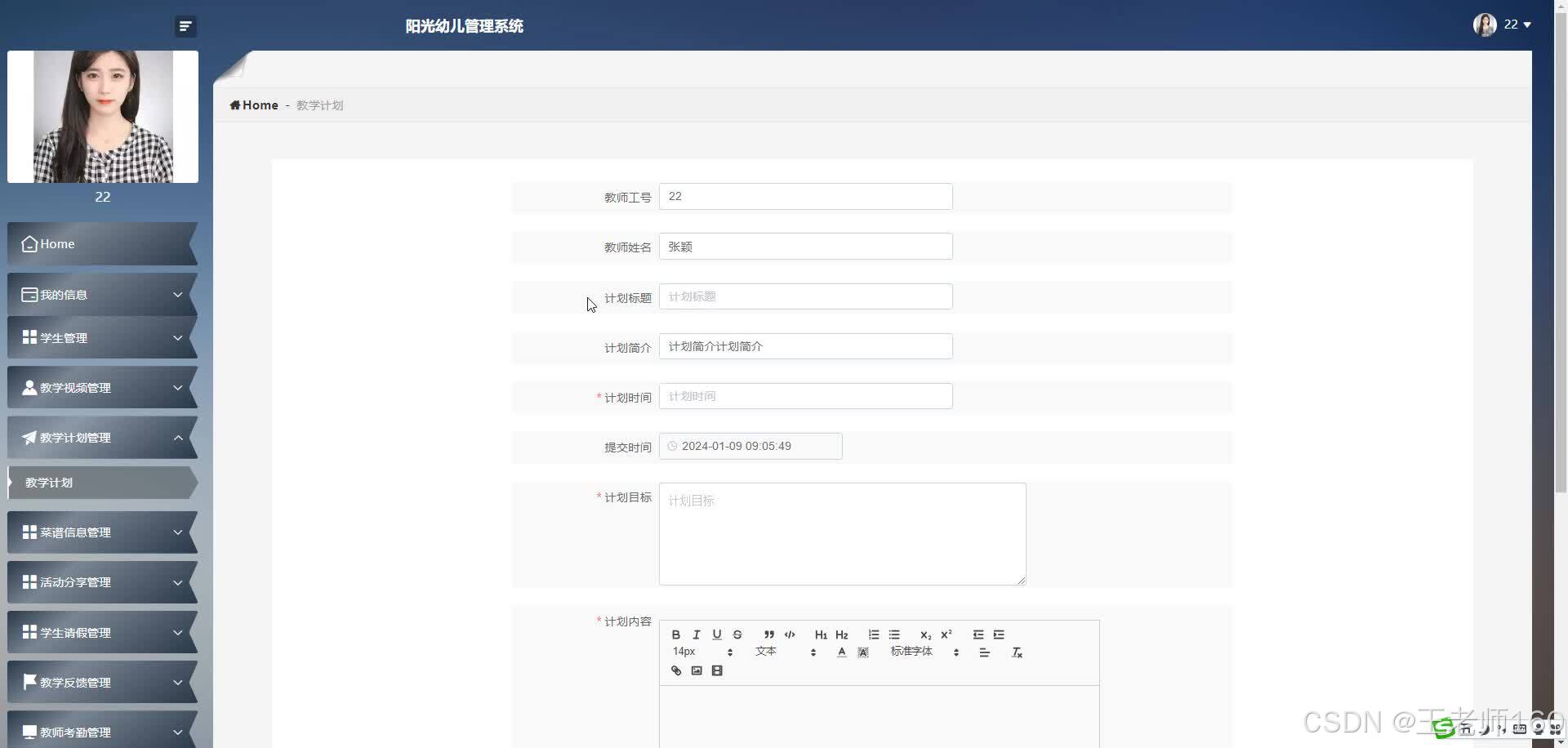Collapse 教学计划管理 sidebar menu
The height and width of the screenshot is (748, 1568).
click(x=102, y=438)
